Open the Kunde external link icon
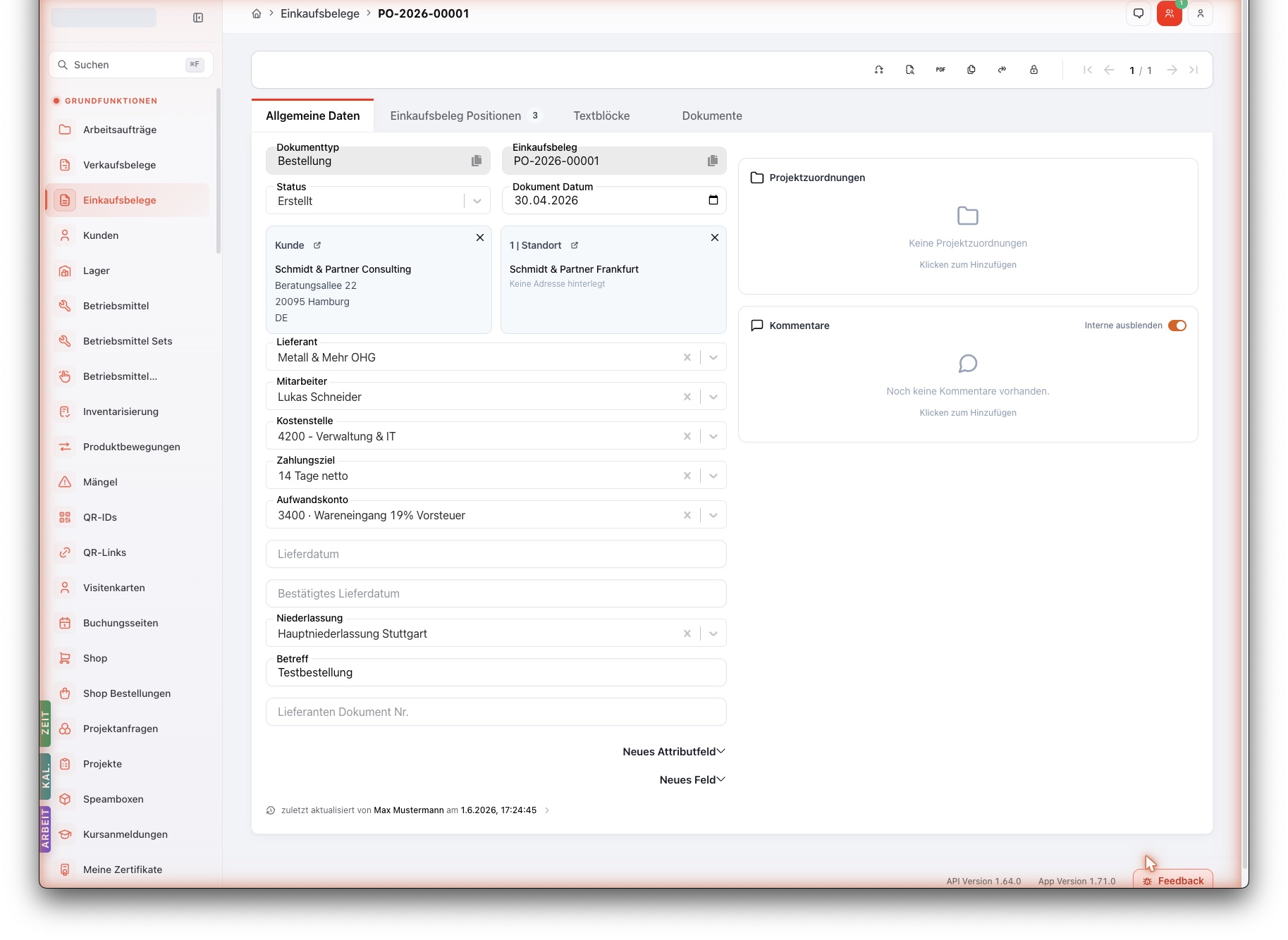 click(x=317, y=245)
